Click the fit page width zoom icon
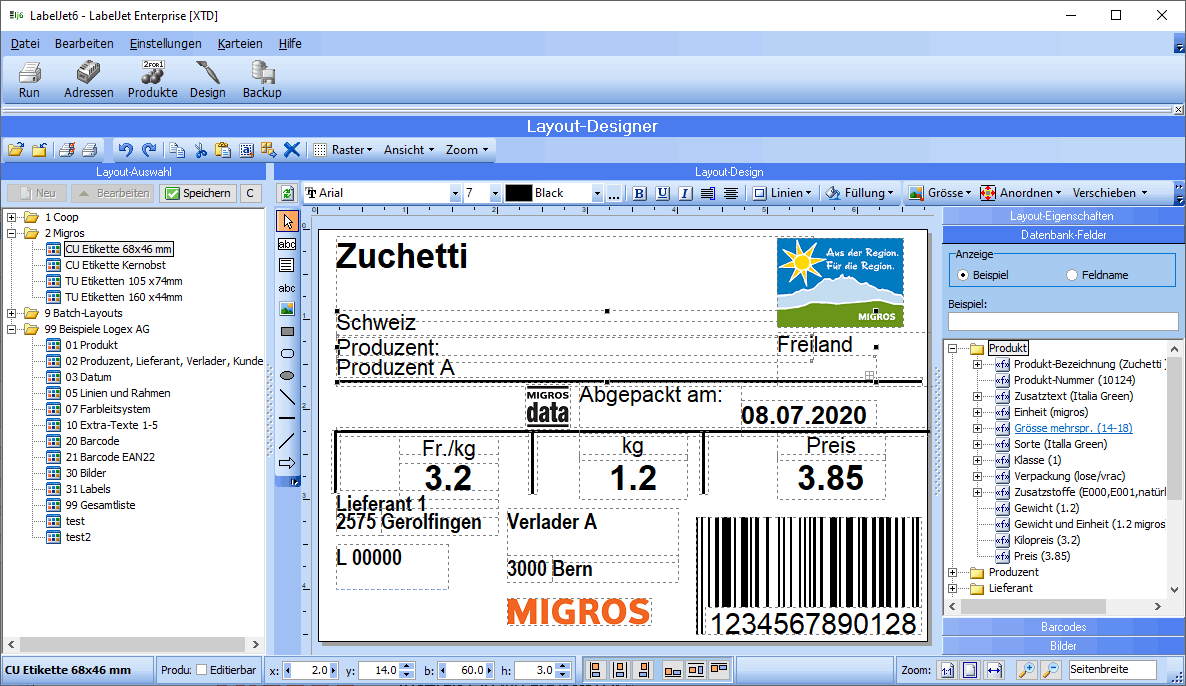 [x=994, y=669]
